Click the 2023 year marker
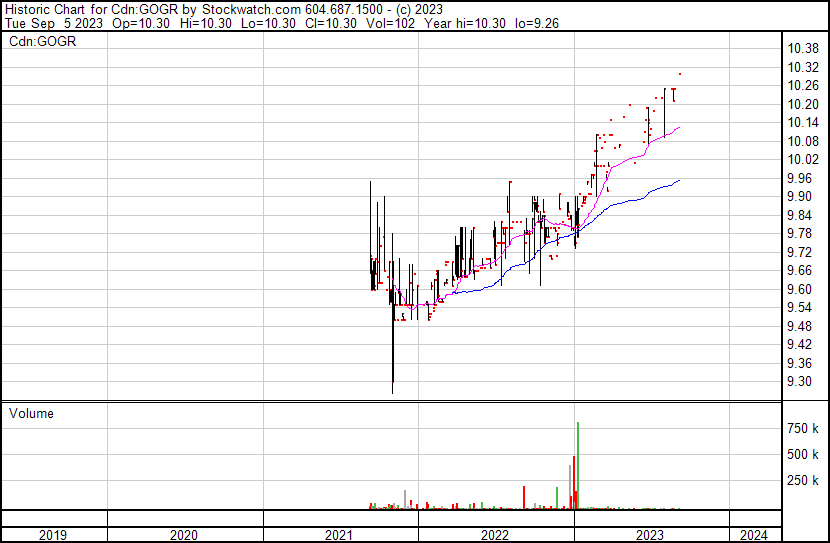Image resolution: width=830 pixels, height=543 pixels. (651, 535)
